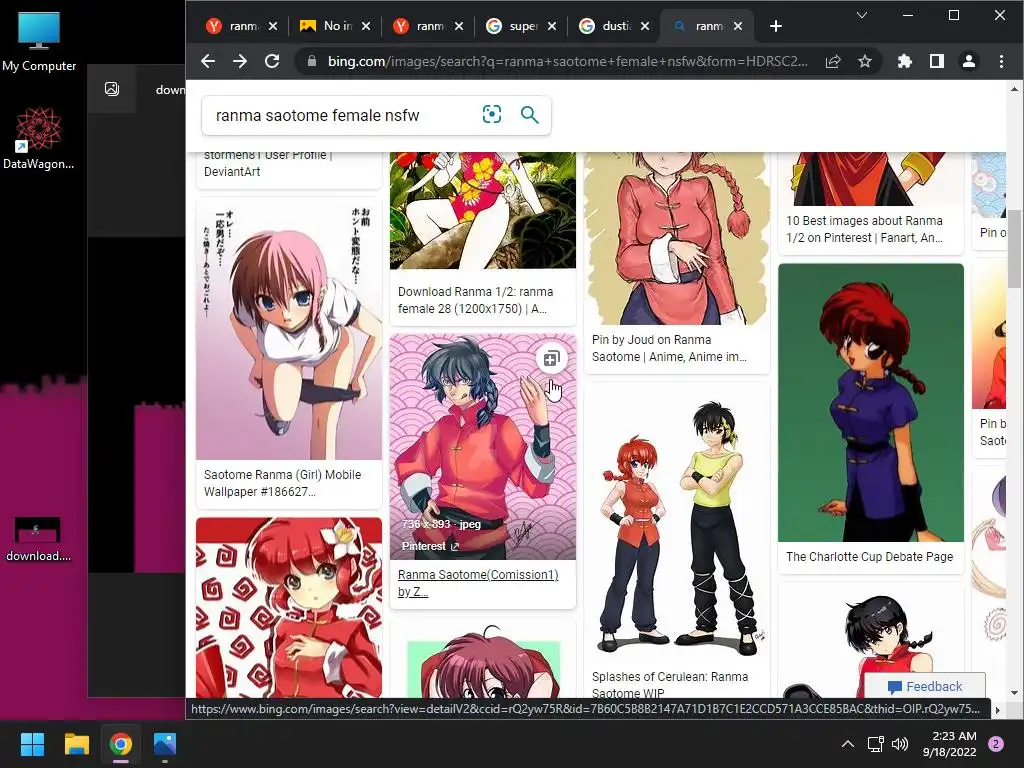Image resolution: width=1024 pixels, height=768 pixels.
Task: Select the 'download...' desktop file icon
Action: pyautogui.click(x=38, y=539)
